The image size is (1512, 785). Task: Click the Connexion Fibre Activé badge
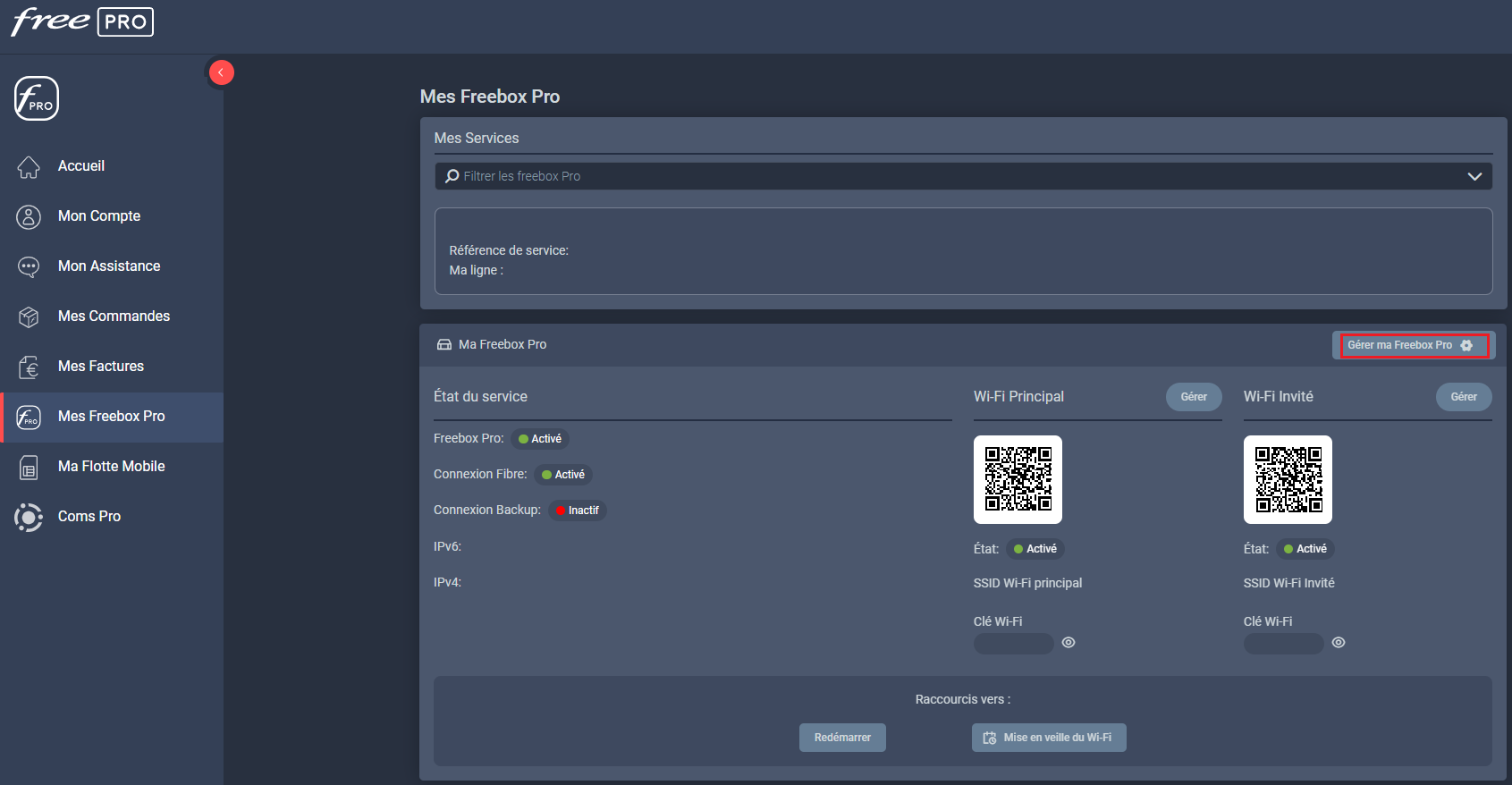click(x=563, y=475)
